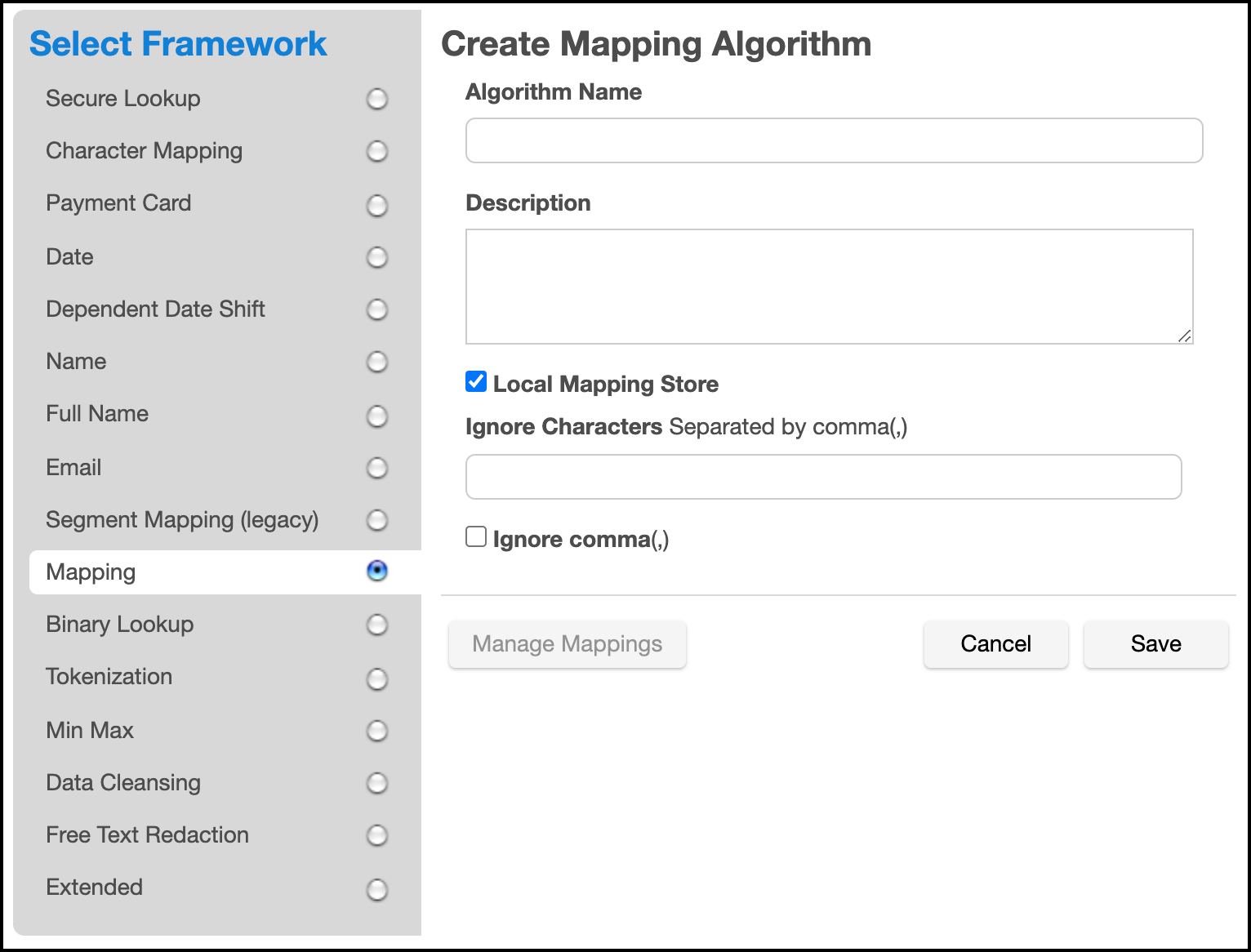The width and height of the screenshot is (1251, 952).
Task: Select the Email framework option
Action: [376, 468]
